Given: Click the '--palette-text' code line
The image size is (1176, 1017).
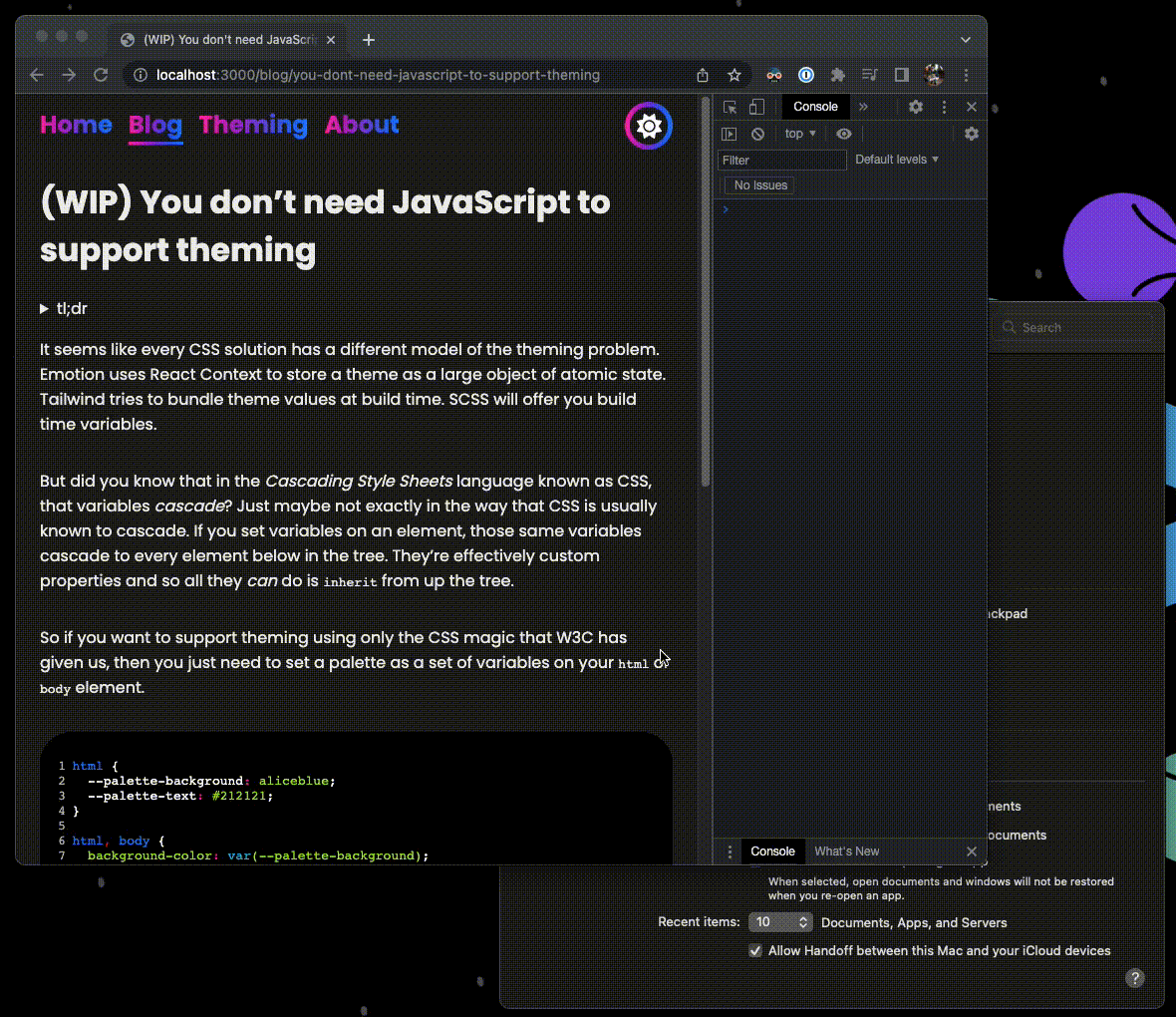Looking at the screenshot, I should point(180,796).
